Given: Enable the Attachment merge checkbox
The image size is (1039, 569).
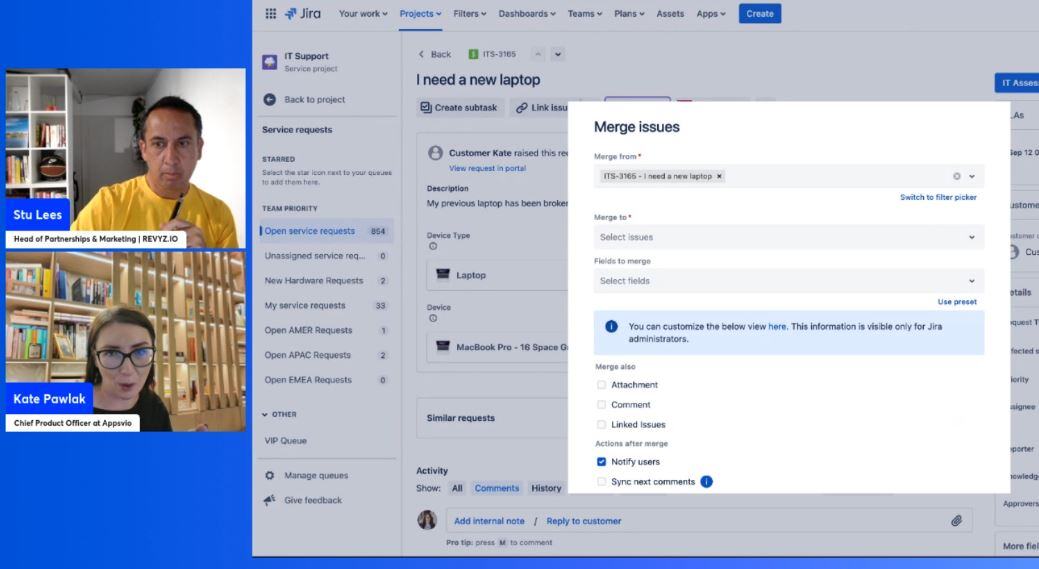Looking at the screenshot, I should click(x=601, y=385).
